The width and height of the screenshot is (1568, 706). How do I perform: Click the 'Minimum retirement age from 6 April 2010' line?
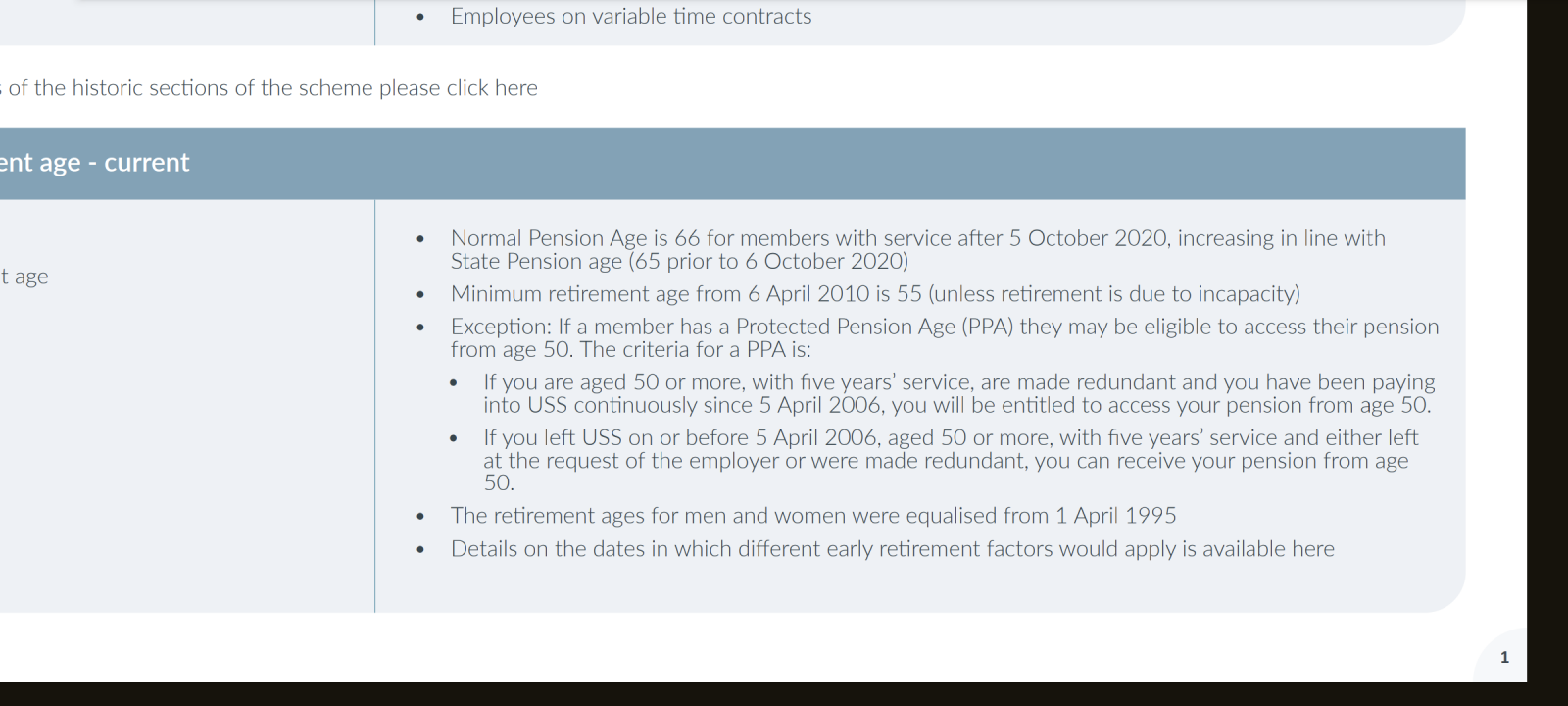[x=875, y=294]
